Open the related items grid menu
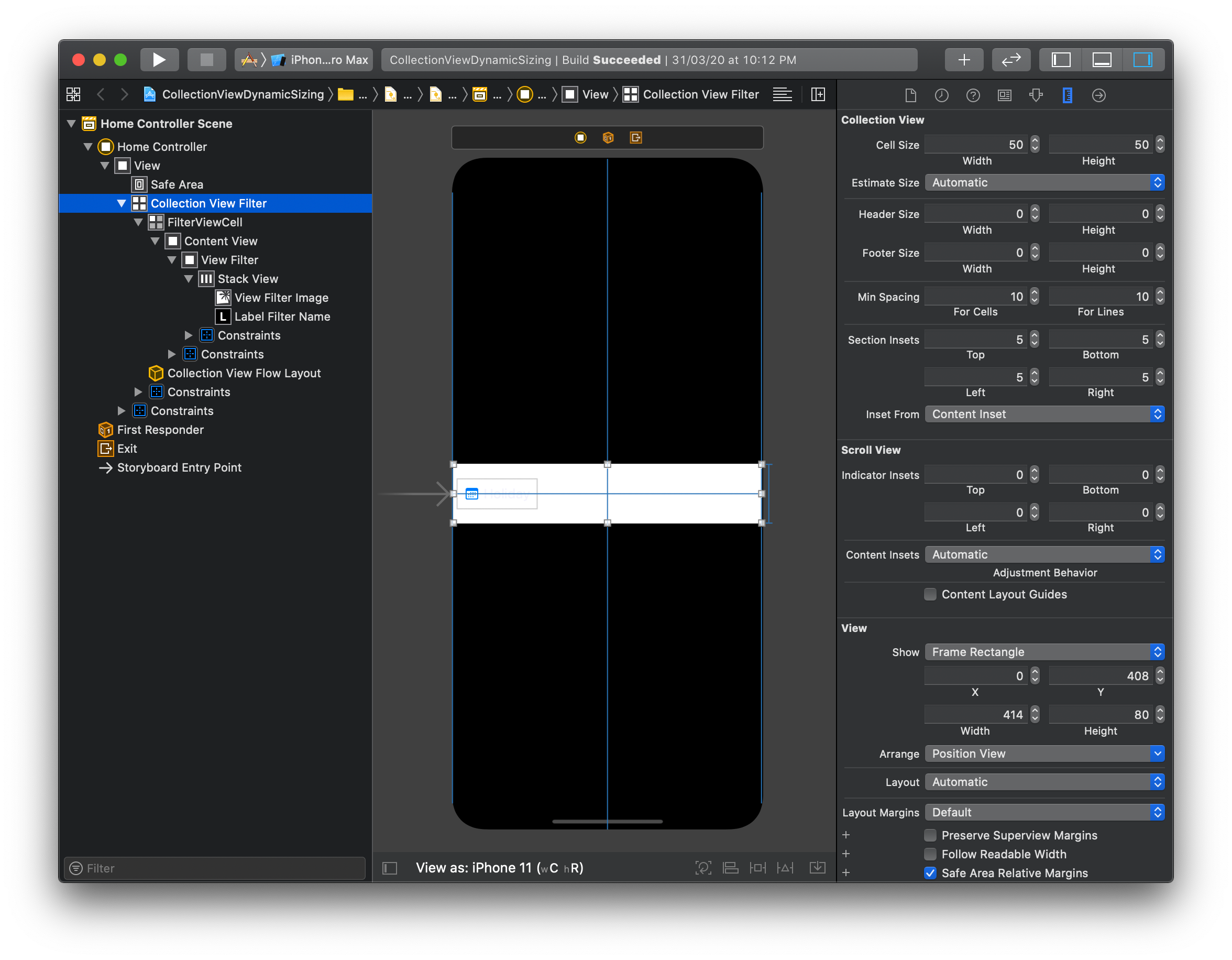 coord(73,94)
